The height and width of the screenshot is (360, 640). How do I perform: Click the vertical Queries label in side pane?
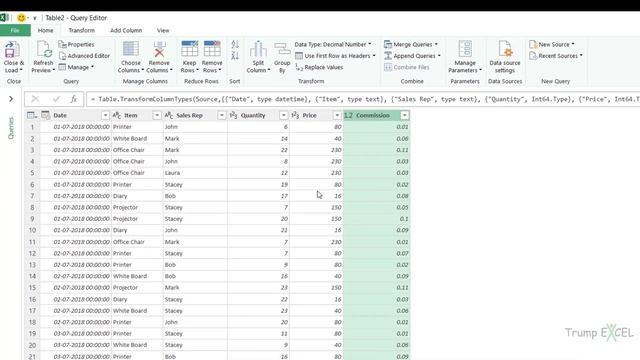pyautogui.click(x=11, y=128)
